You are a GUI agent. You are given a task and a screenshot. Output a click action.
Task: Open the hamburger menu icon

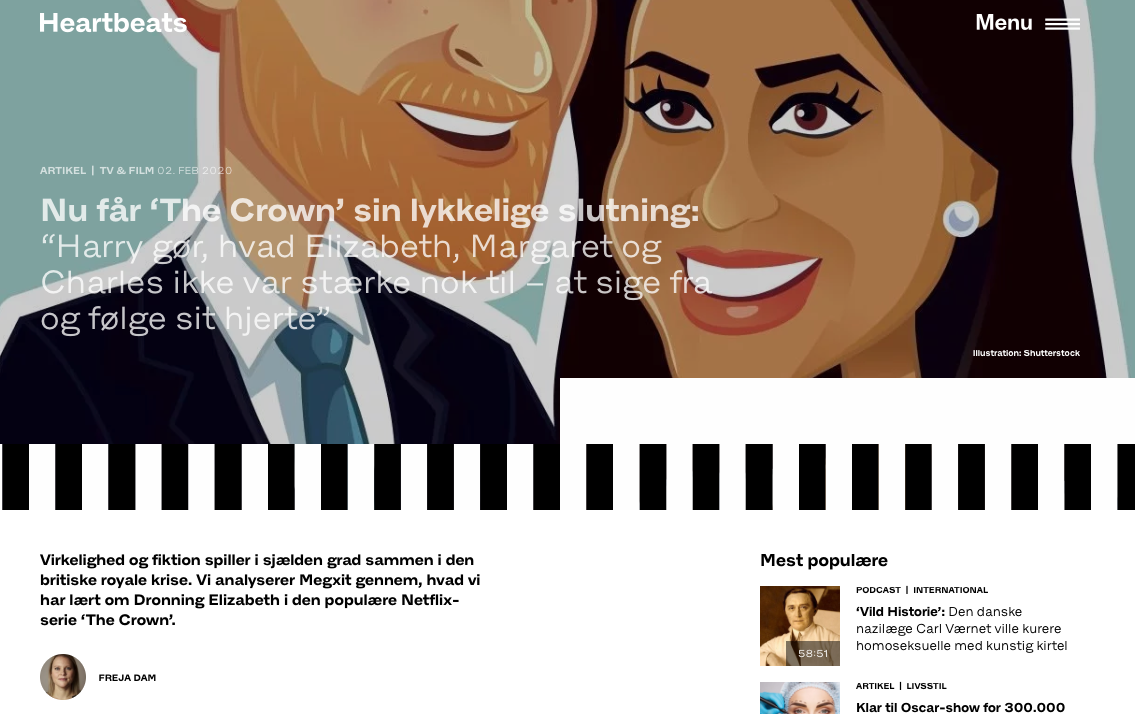[x=1062, y=24]
